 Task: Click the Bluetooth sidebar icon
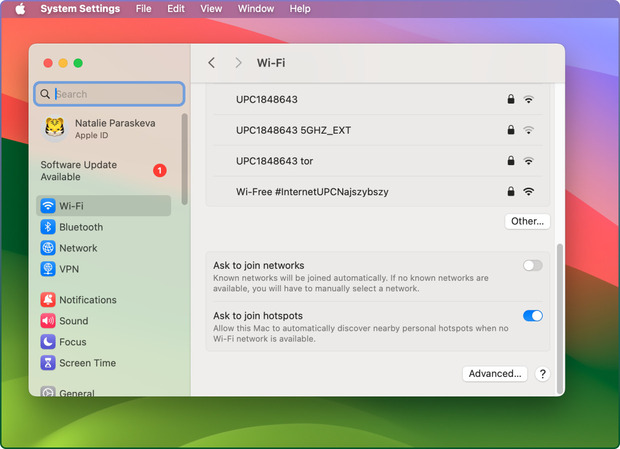[x=48, y=227]
